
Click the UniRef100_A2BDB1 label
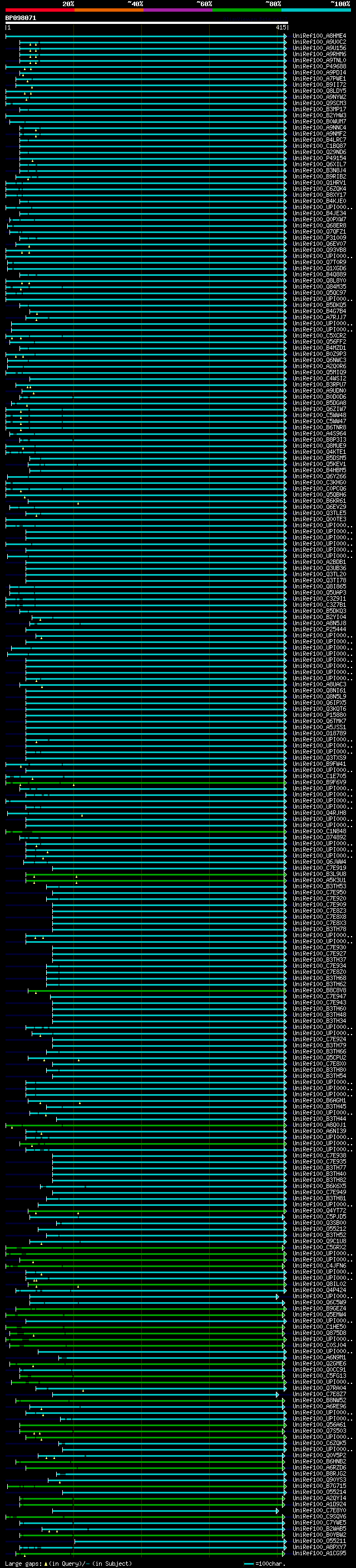point(319,562)
